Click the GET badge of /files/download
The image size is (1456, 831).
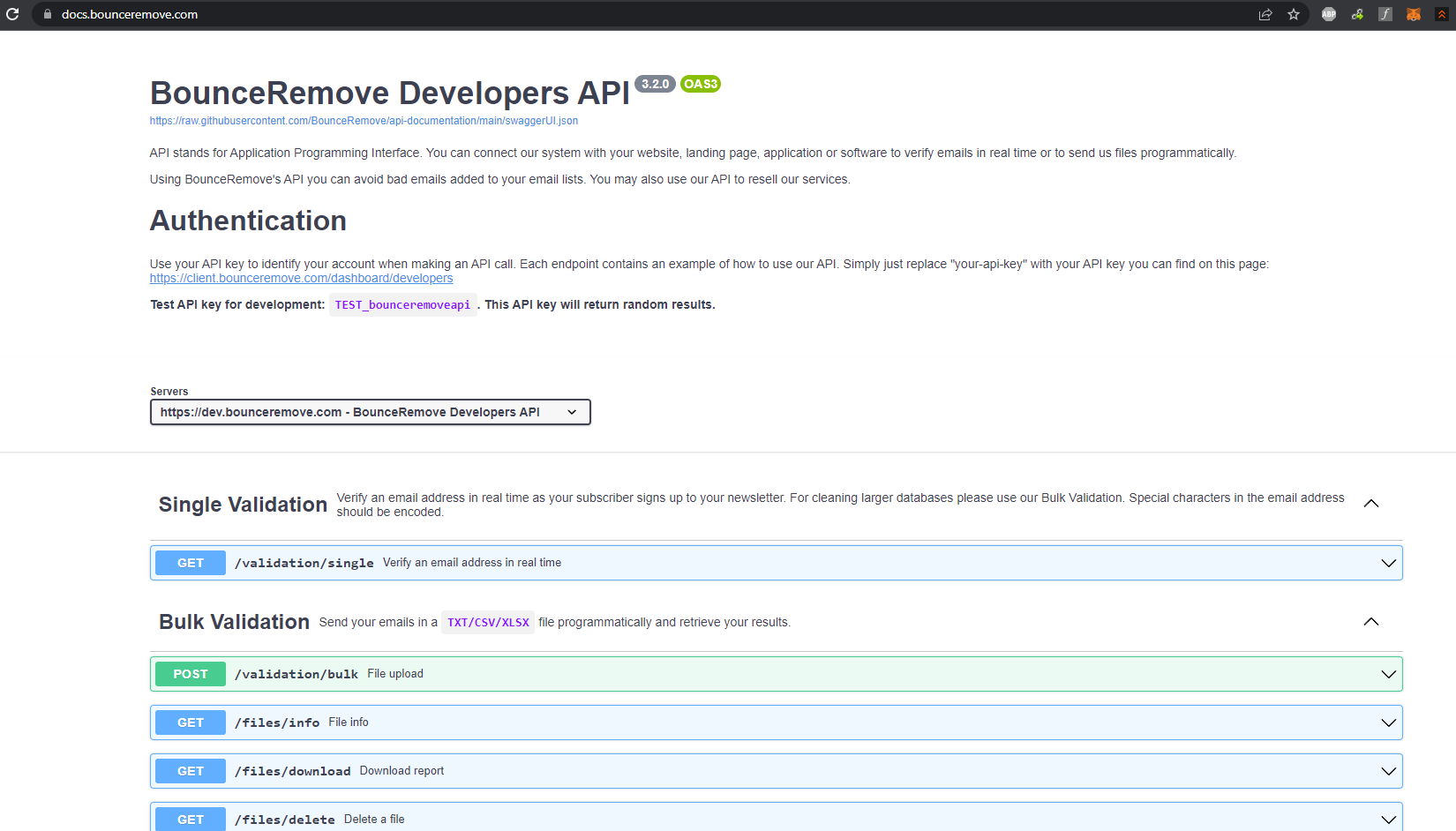[x=191, y=771]
